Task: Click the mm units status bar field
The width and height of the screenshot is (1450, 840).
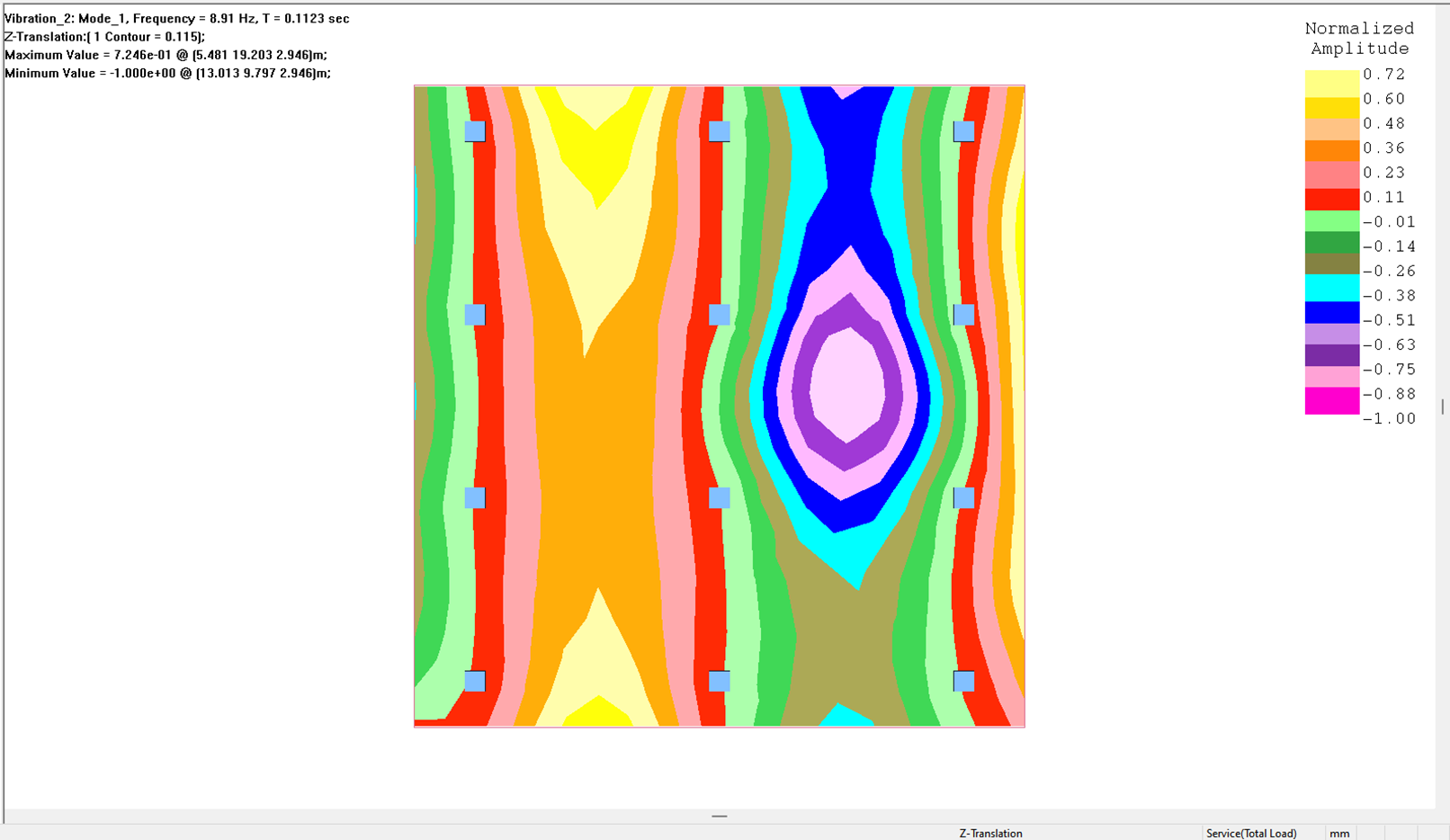Action: 1339,834
